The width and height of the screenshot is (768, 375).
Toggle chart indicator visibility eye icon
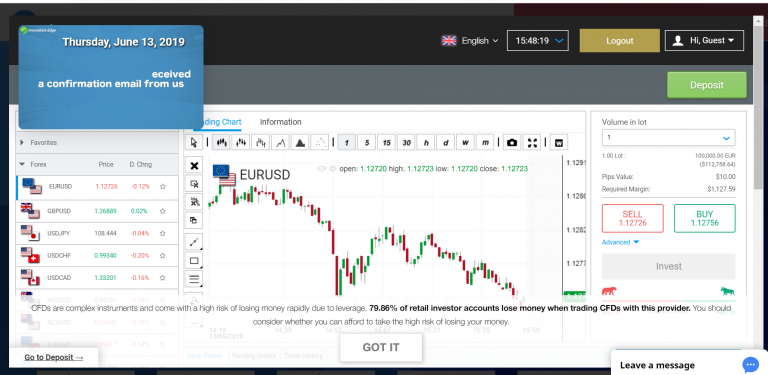321,168
